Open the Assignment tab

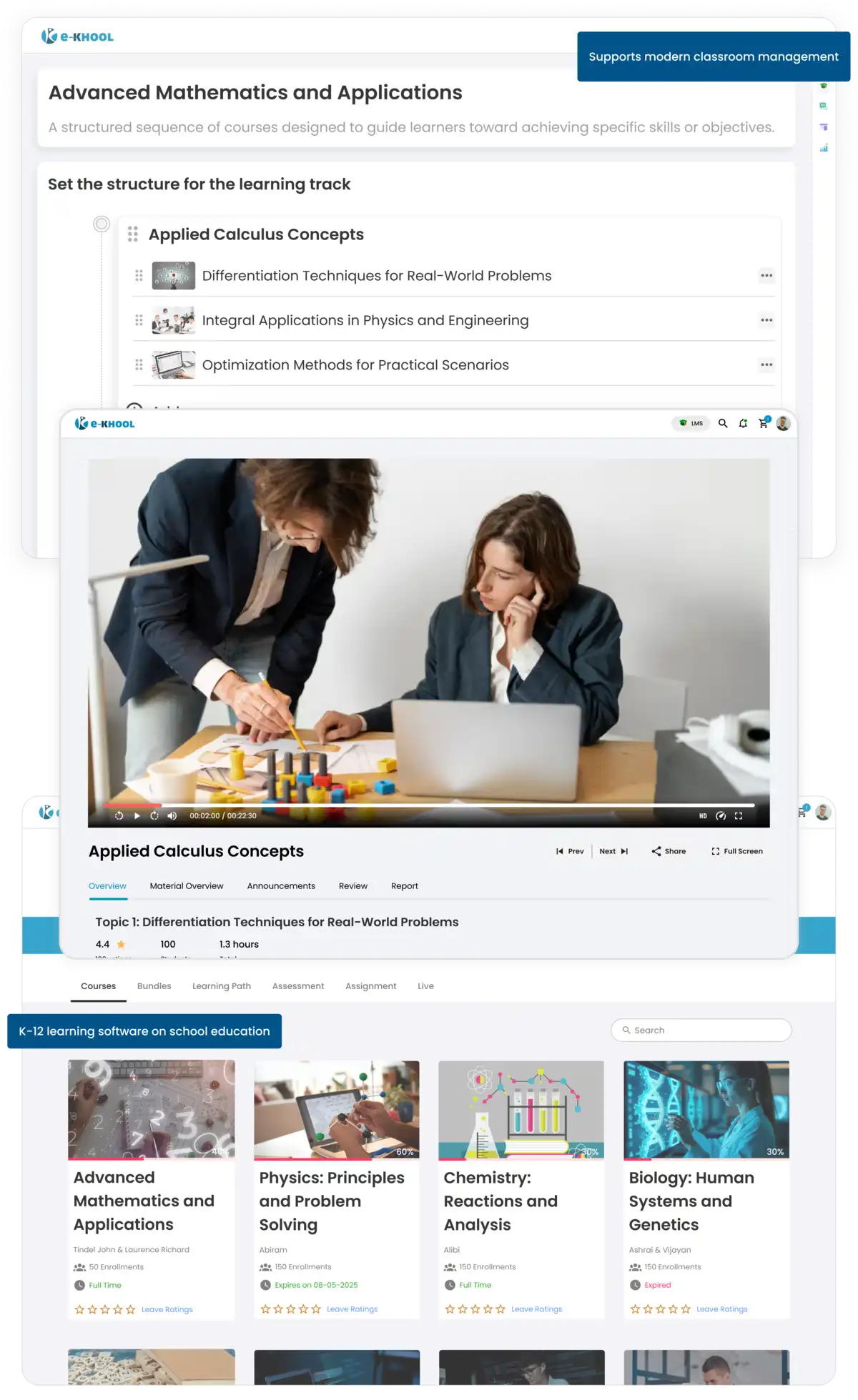(x=371, y=986)
